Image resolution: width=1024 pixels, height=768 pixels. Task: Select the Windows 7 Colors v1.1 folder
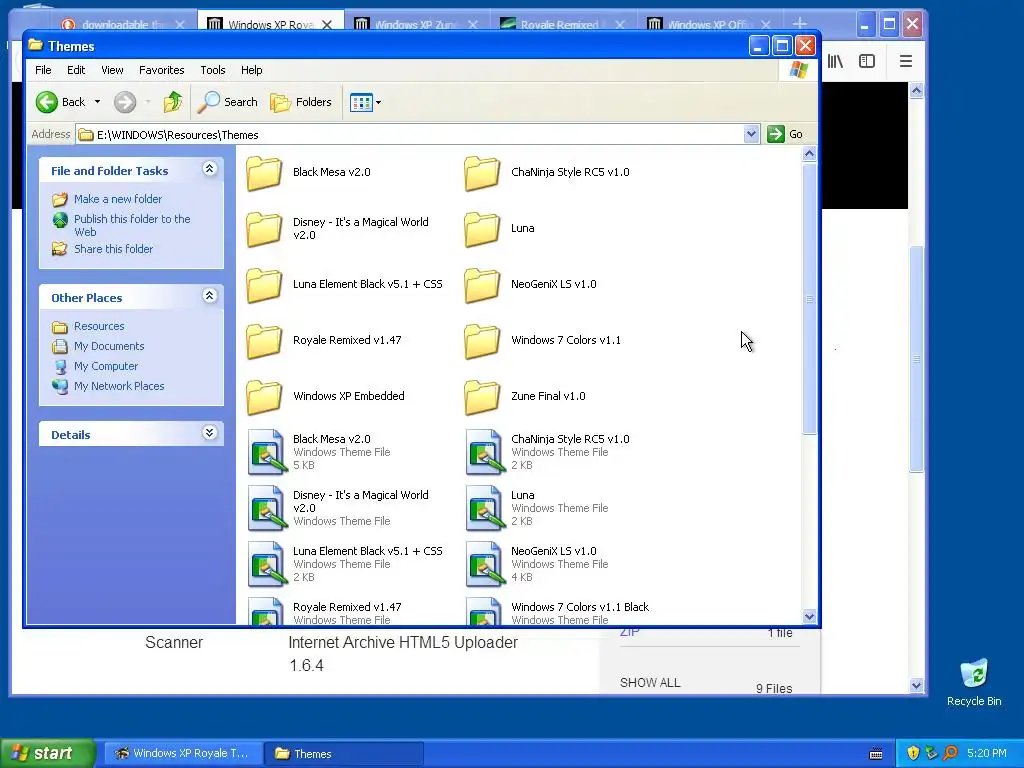(x=543, y=341)
